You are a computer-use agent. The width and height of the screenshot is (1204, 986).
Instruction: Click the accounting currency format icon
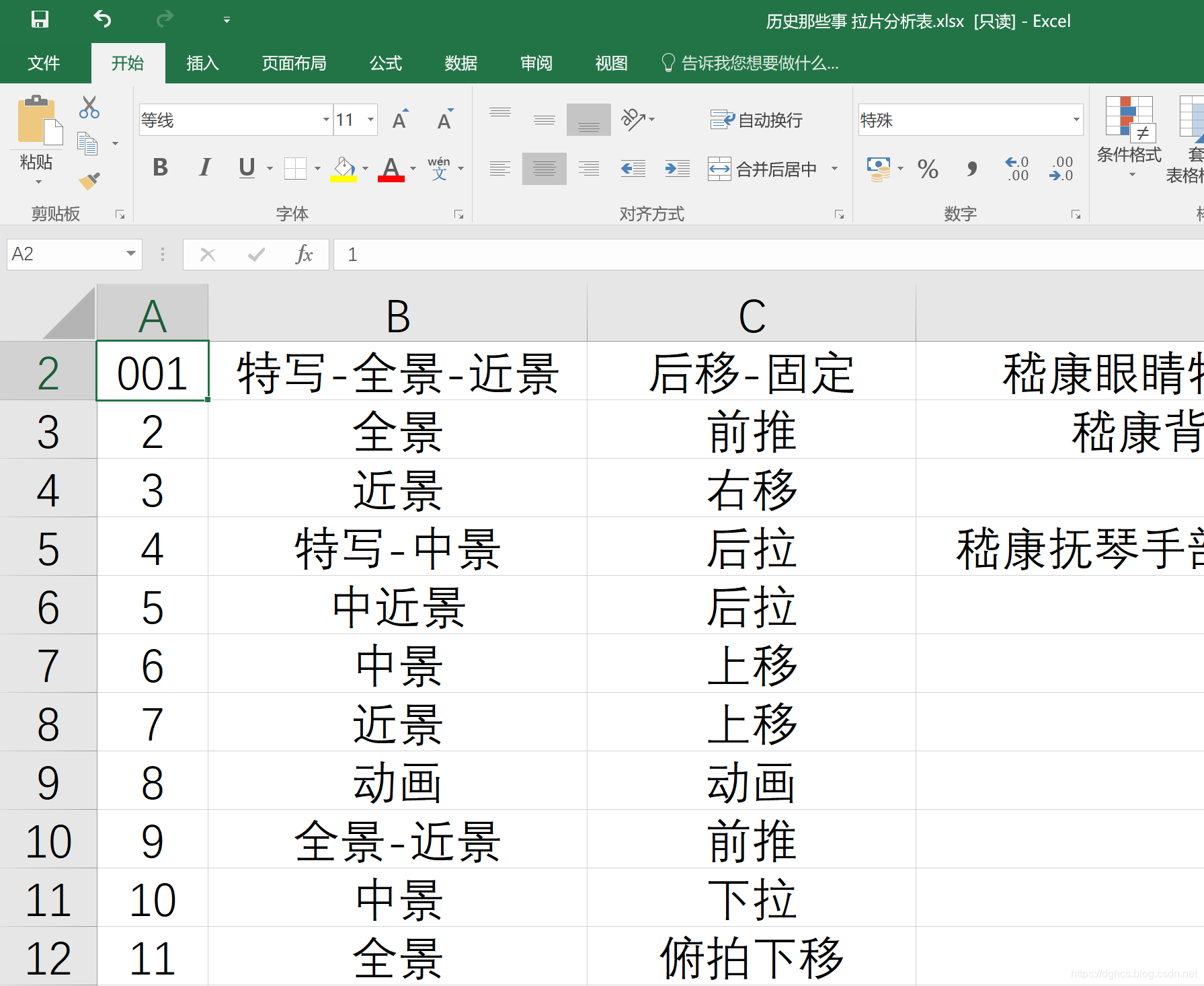tap(878, 169)
